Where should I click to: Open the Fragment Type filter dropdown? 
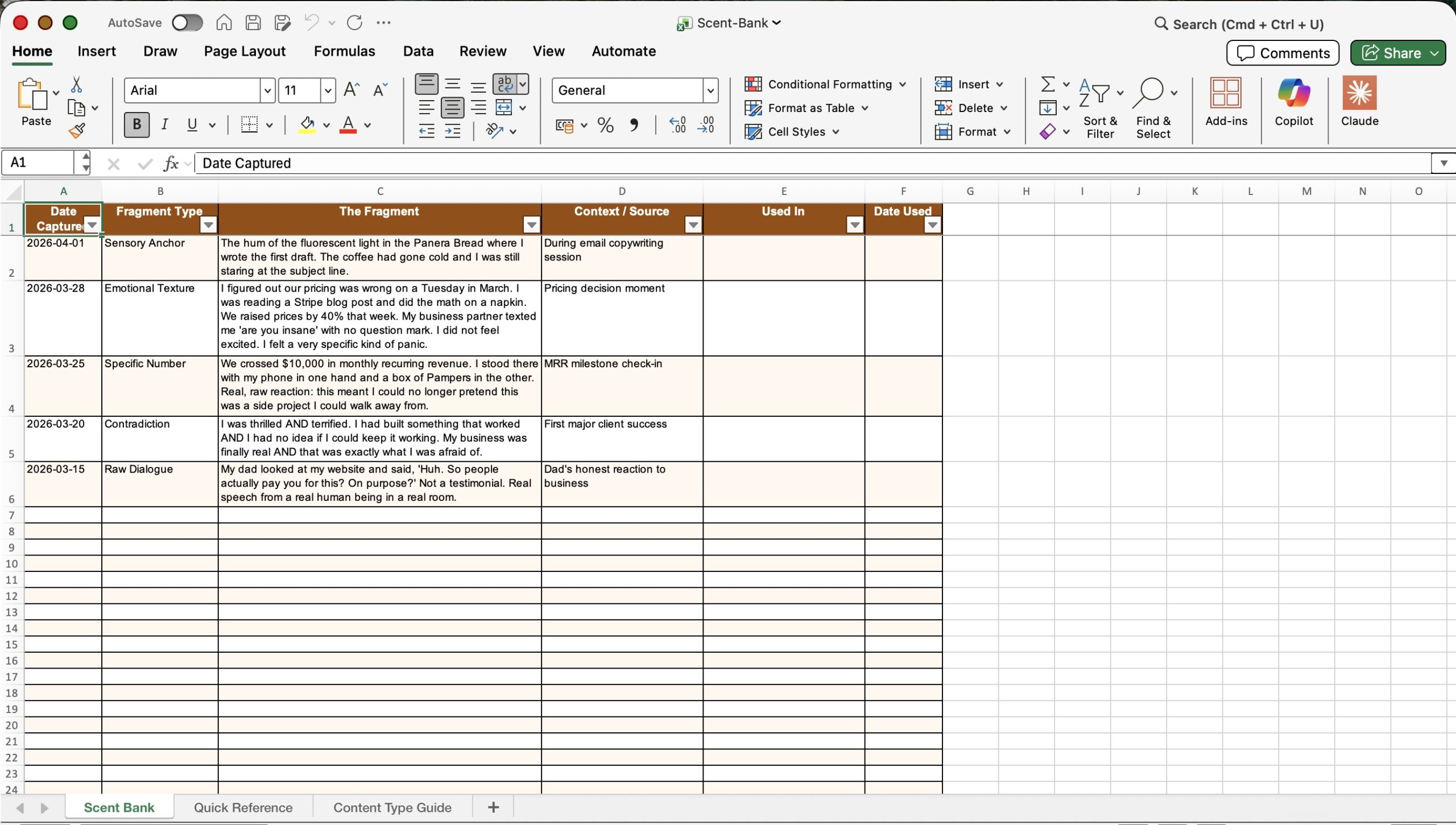pos(208,225)
